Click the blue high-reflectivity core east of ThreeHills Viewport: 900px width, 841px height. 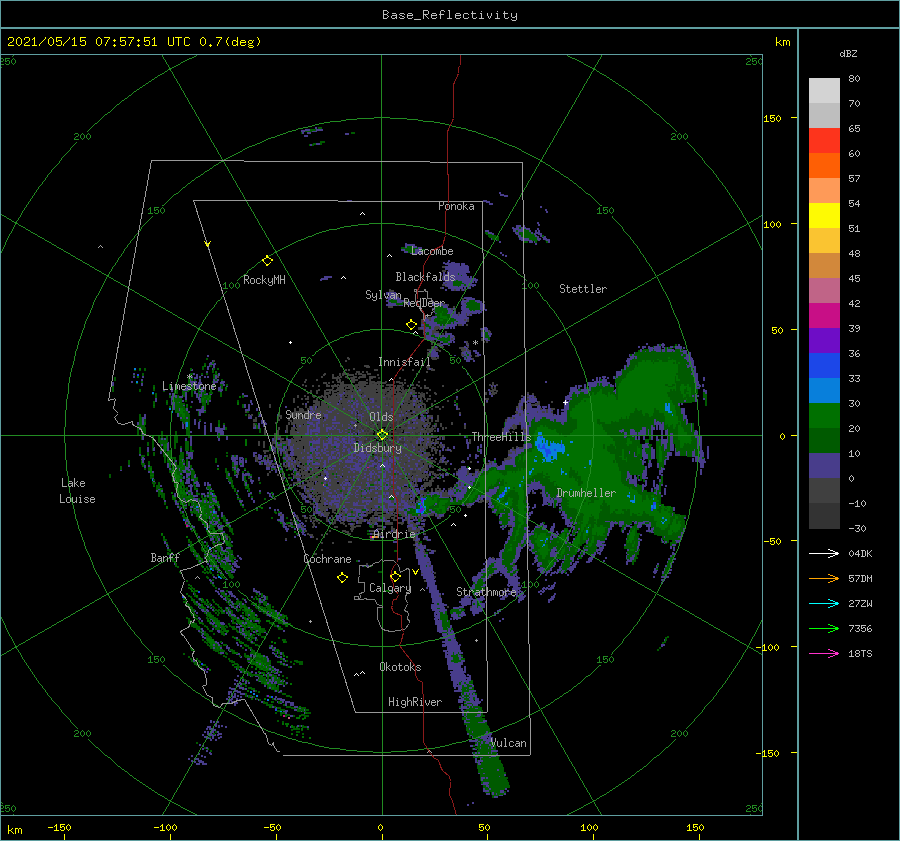549,448
